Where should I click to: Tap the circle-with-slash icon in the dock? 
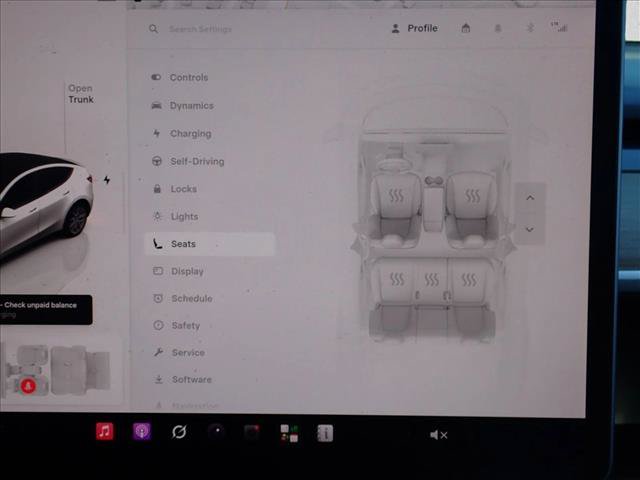point(179,431)
